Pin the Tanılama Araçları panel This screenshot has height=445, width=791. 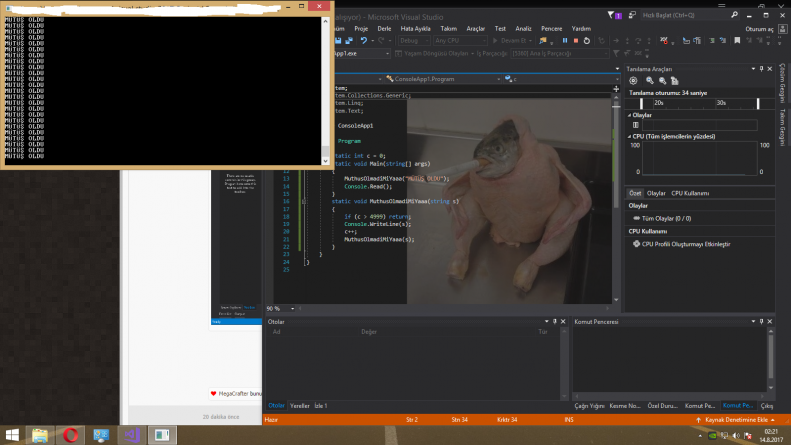click(x=761, y=69)
